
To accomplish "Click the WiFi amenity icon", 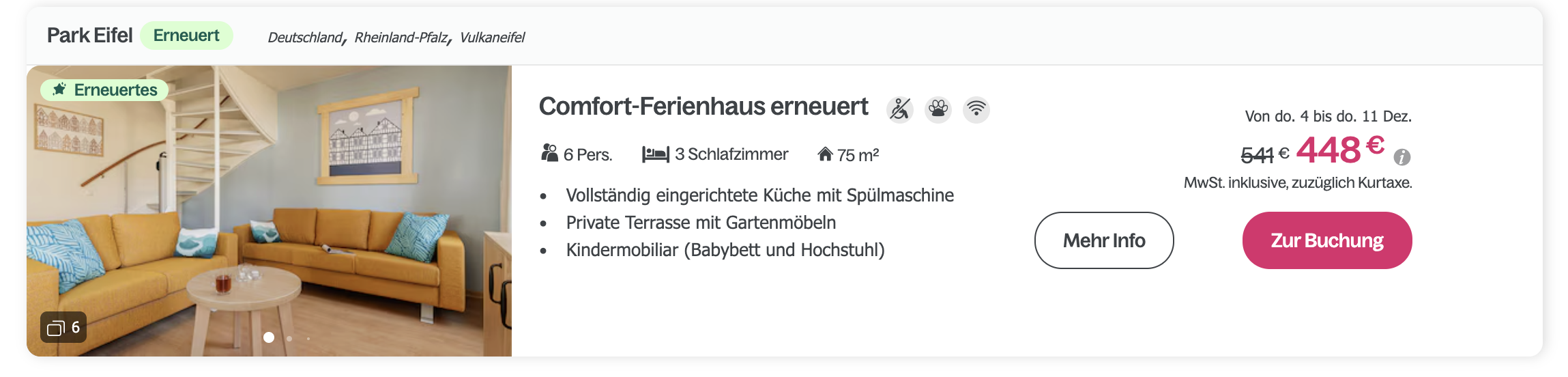I will coord(976,109).
